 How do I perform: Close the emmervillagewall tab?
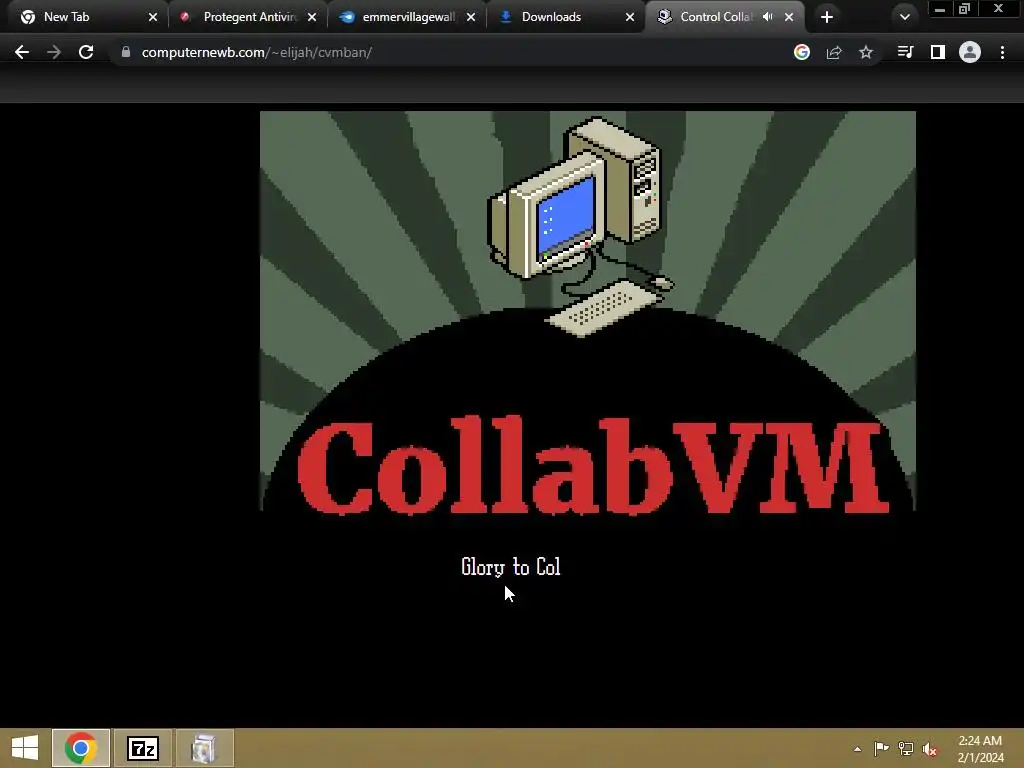point(471,17)
